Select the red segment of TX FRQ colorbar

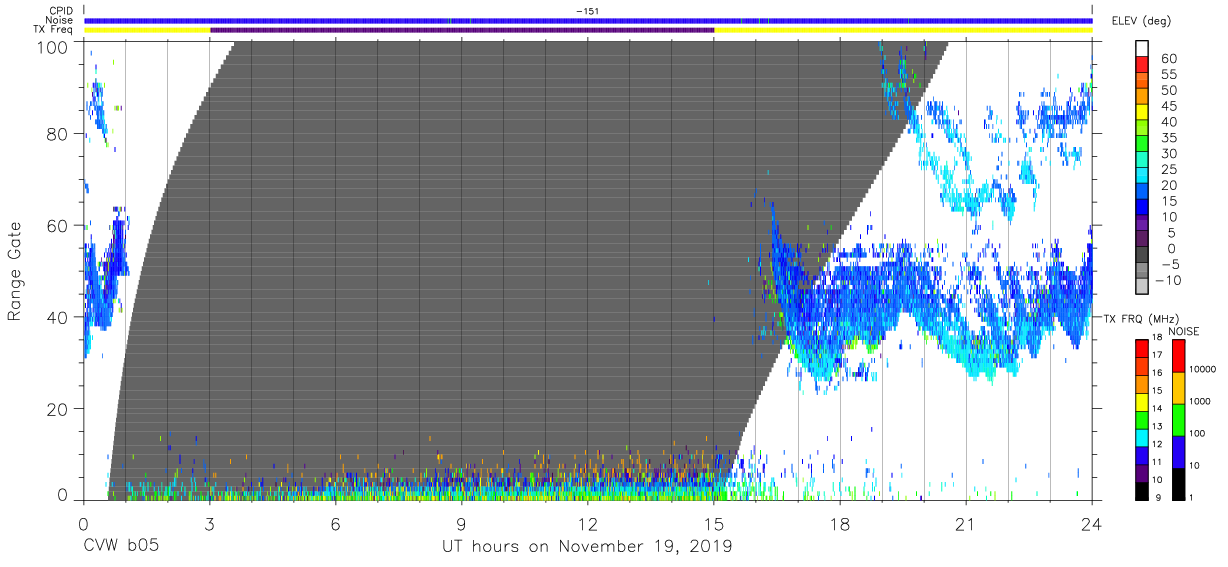tap(1142, 347)
